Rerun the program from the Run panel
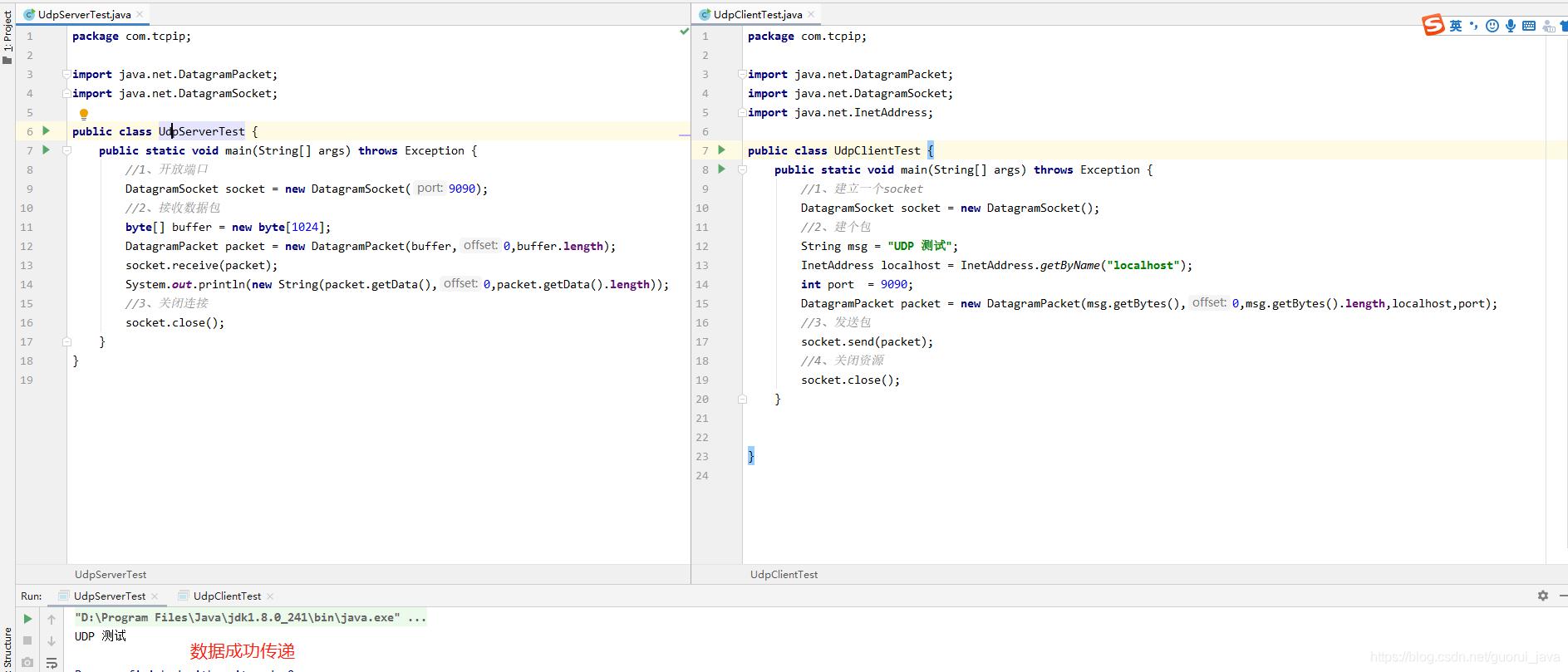Image resolution: width=1568 pixels, height=672 pixels. [x=27, y=619]
